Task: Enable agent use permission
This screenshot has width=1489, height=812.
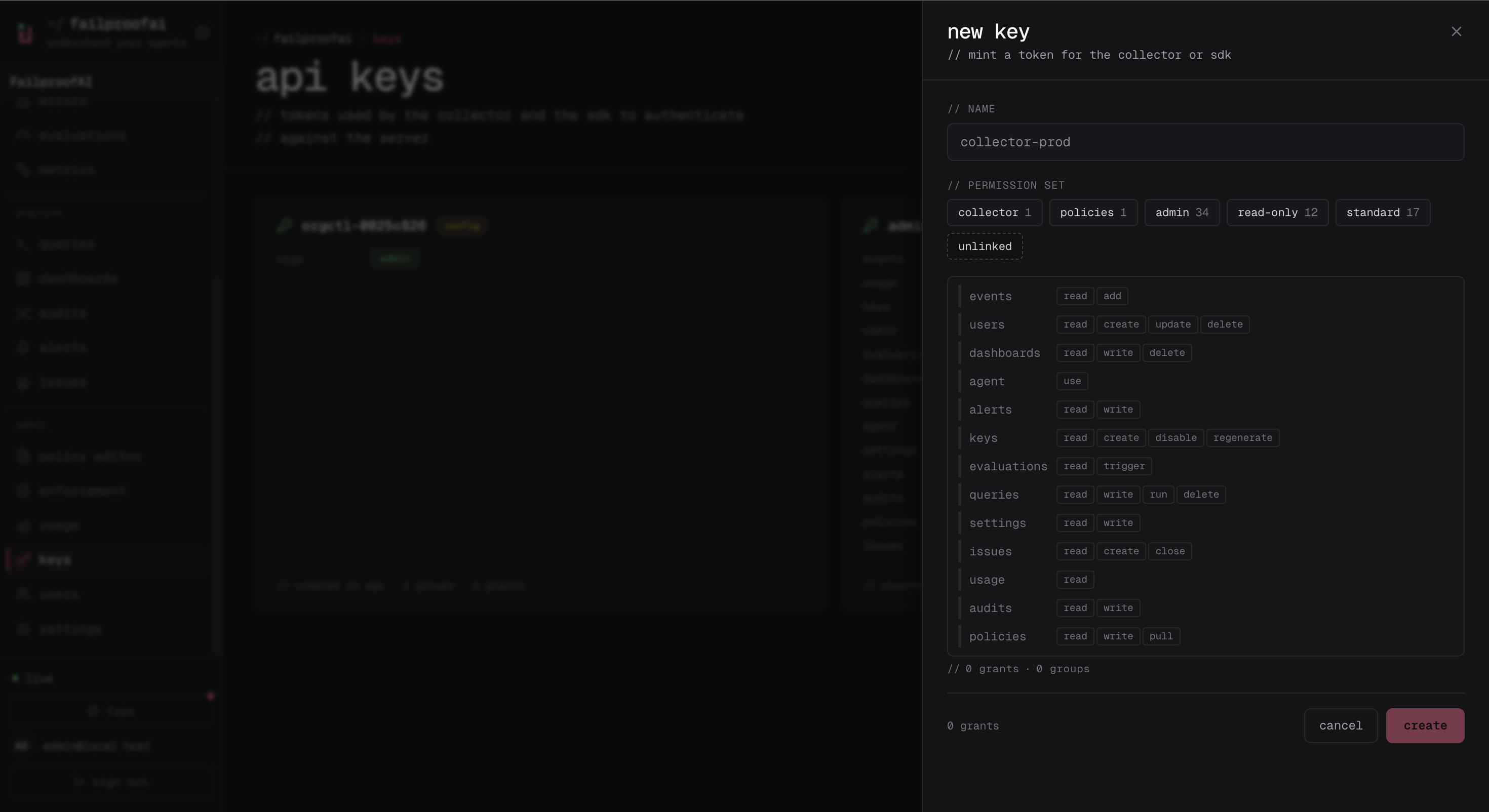Action: [x=1072, y=381]
